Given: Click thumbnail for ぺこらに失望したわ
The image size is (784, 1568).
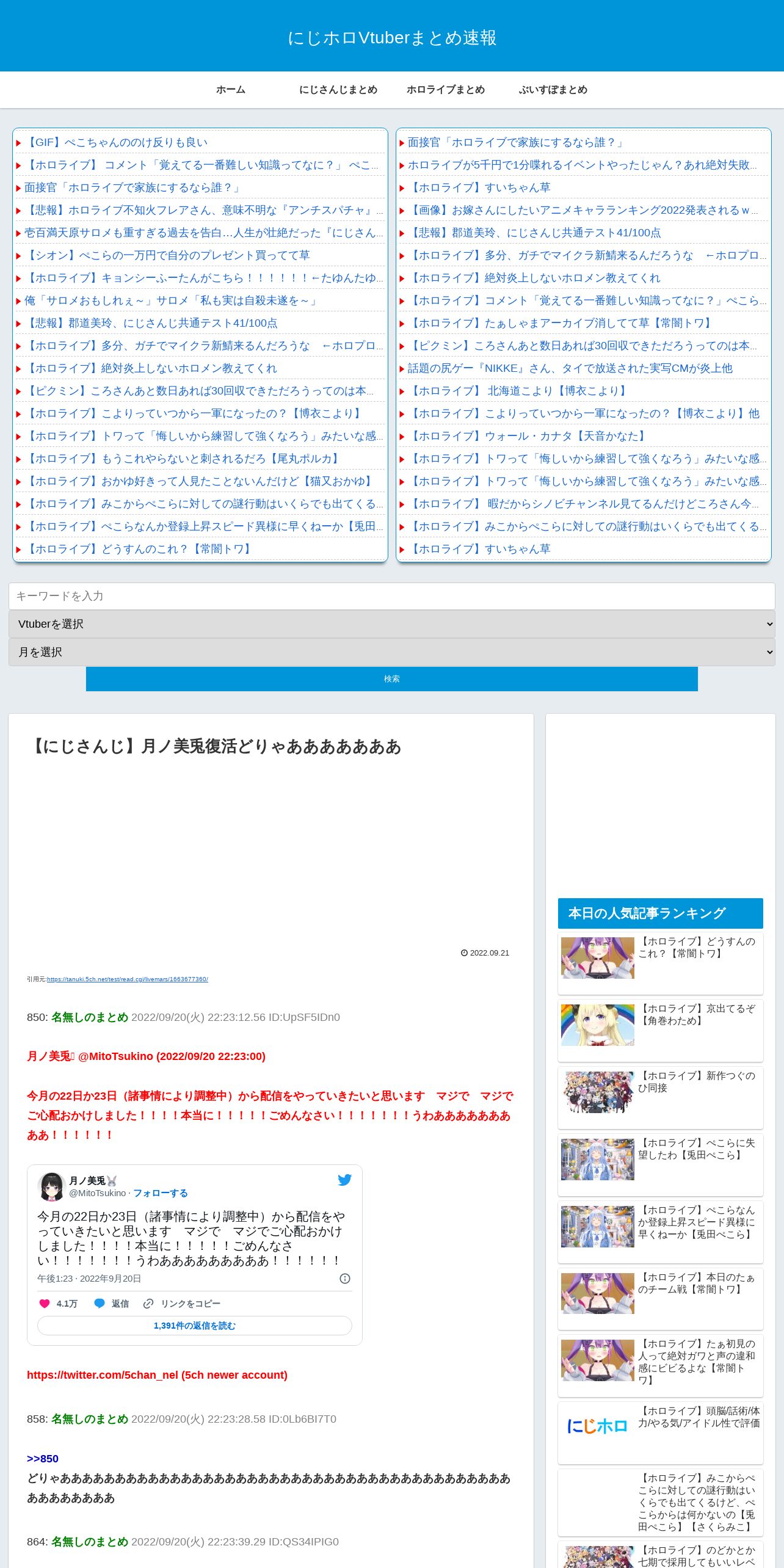Looking at the screenshot, I should coord(597,1160).
